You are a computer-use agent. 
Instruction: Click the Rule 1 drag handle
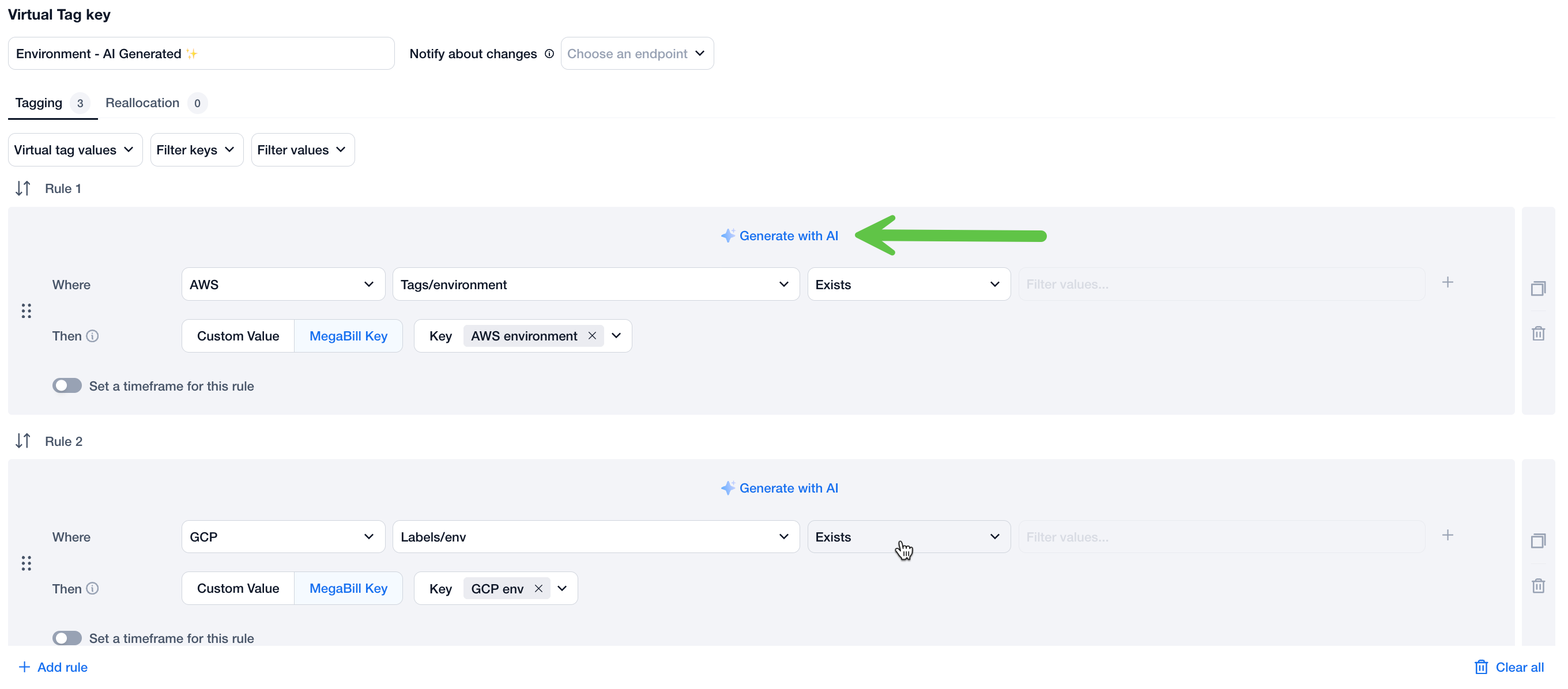tap(26, 311)
